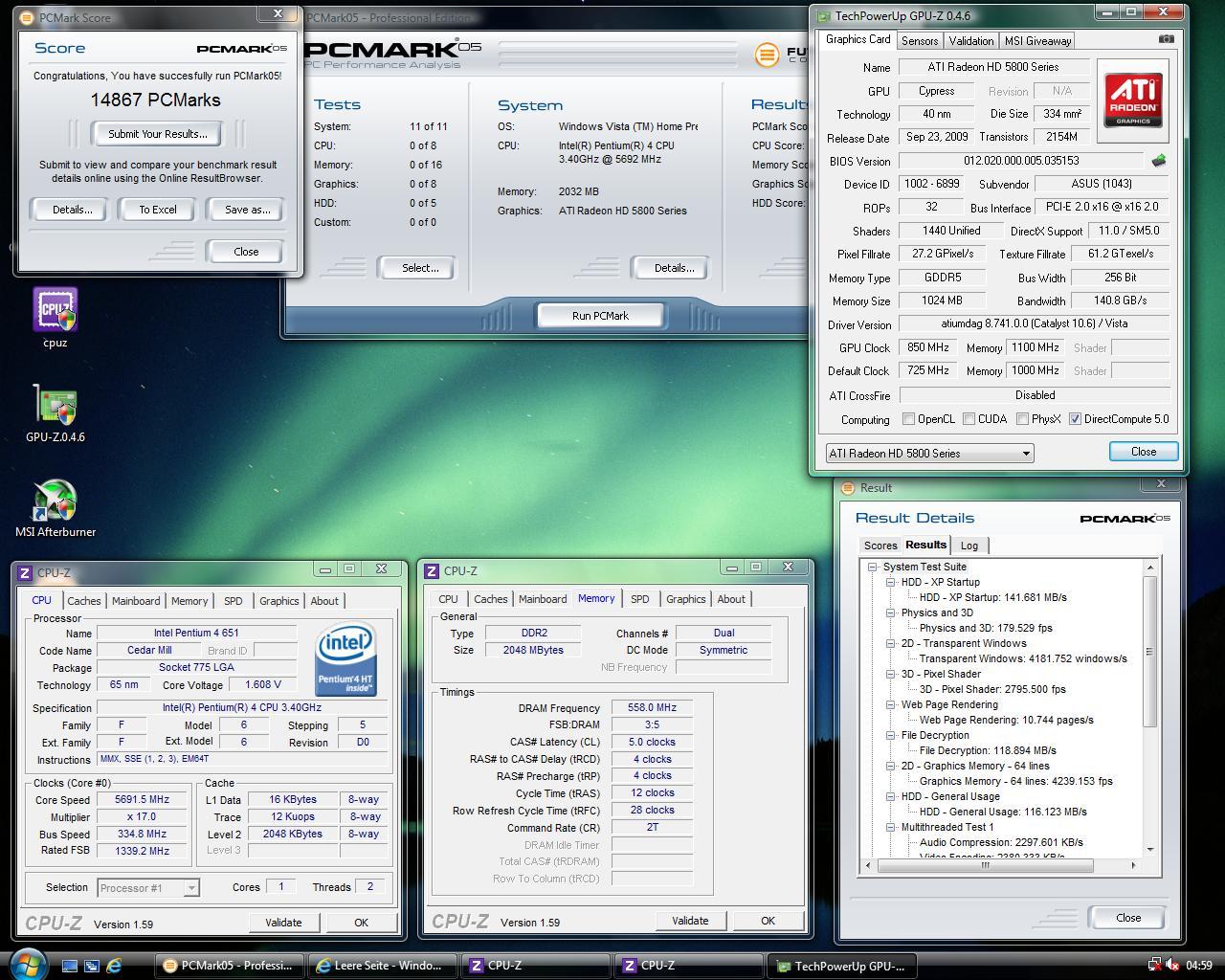Uncheck the DirectCompute 5.0 checkbox

1075,419
